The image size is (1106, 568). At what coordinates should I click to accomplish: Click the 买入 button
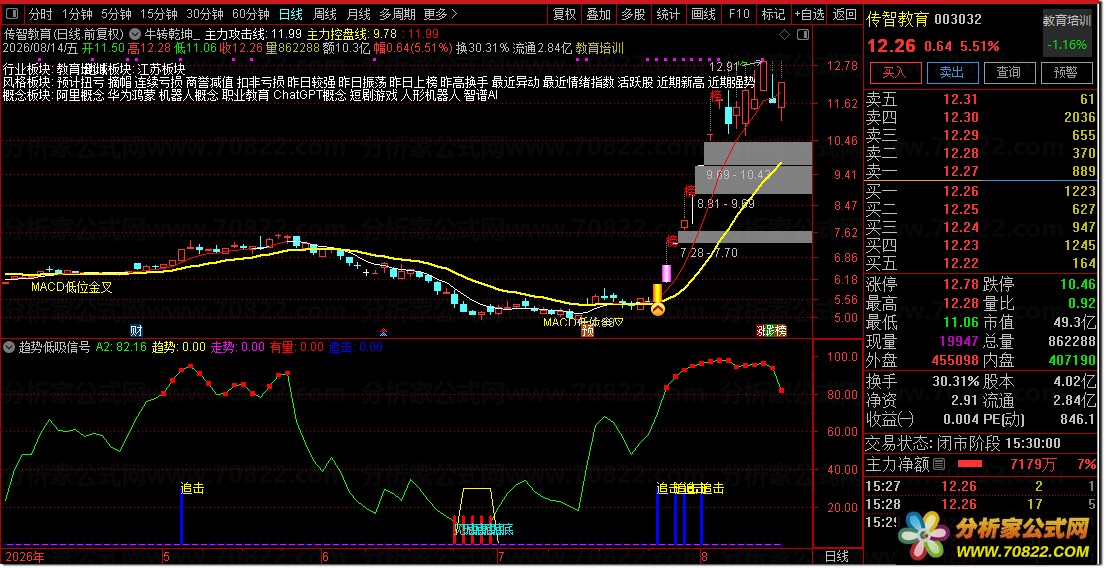pyautogui.click(x=894, y=72)
